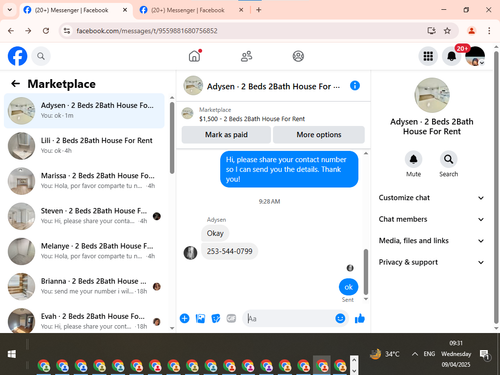Screen dimensions: 500x375
Task: Send a thumbs-up like
Action: 360,319
